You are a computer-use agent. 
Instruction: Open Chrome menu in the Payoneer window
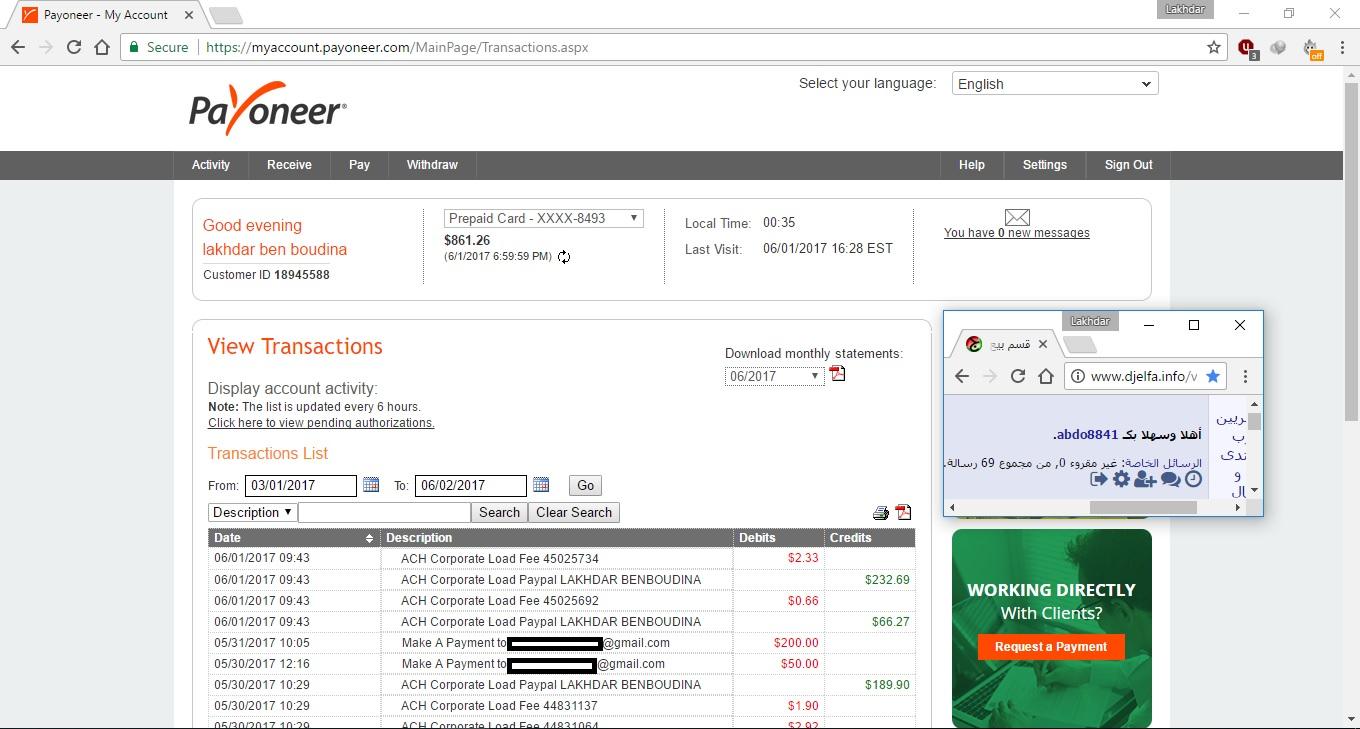1340,47
